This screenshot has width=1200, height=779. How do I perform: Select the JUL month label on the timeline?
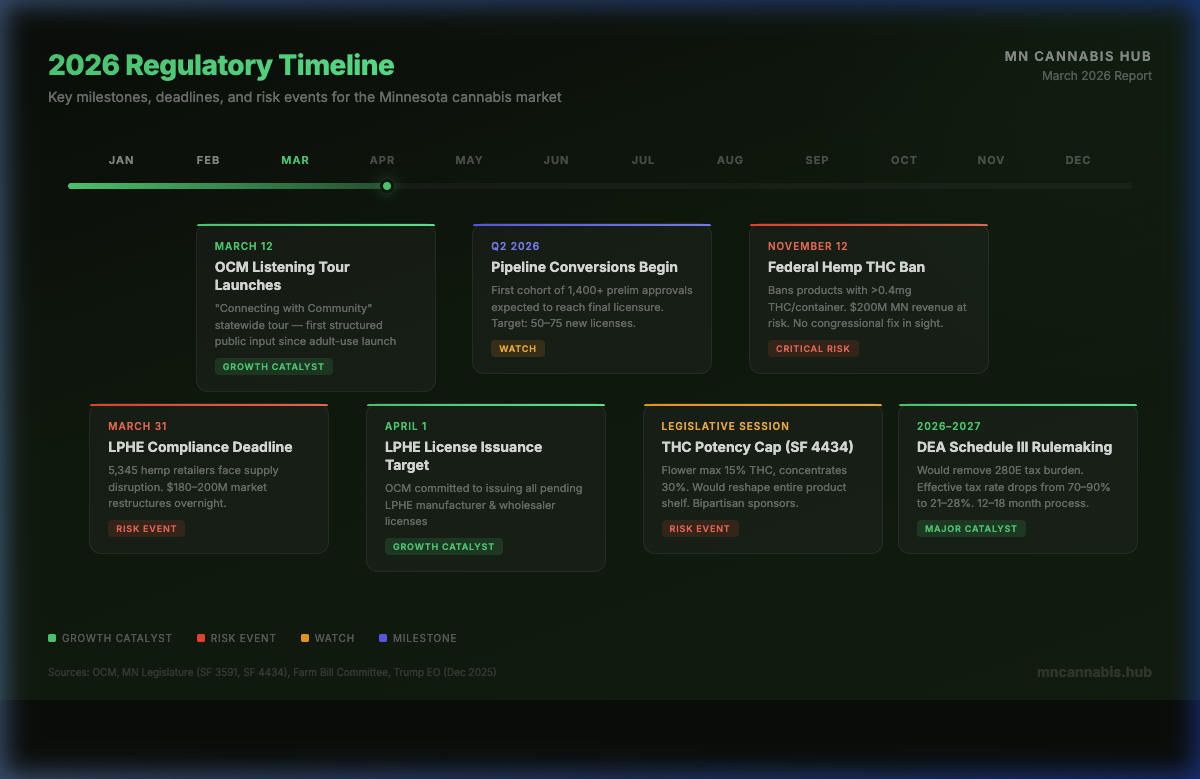[643, 159]
